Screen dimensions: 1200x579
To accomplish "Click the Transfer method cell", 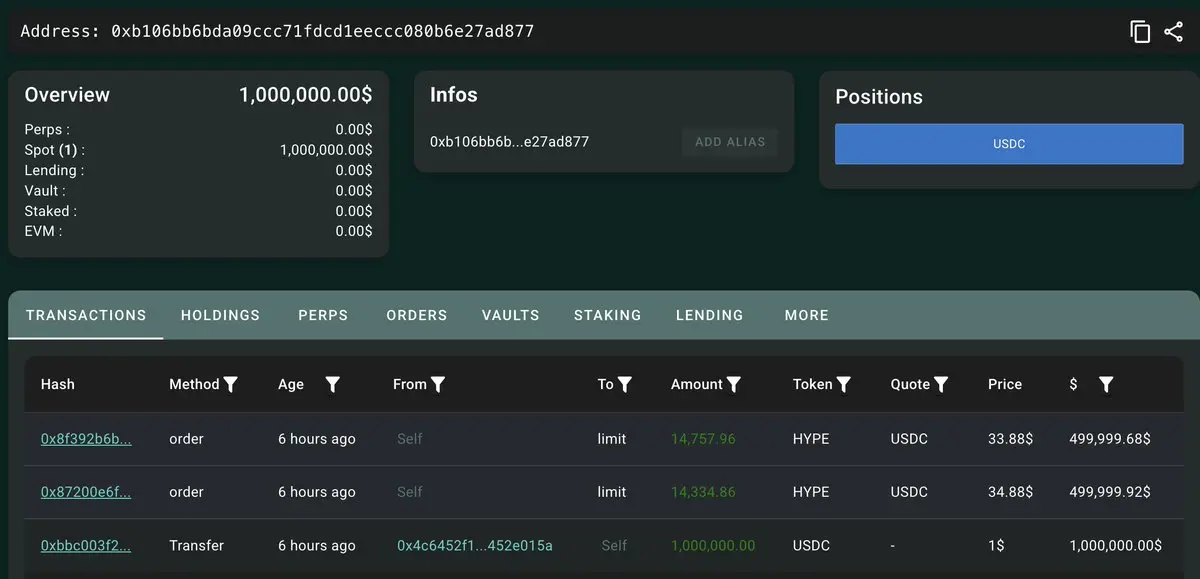I will tap(196, 545).
